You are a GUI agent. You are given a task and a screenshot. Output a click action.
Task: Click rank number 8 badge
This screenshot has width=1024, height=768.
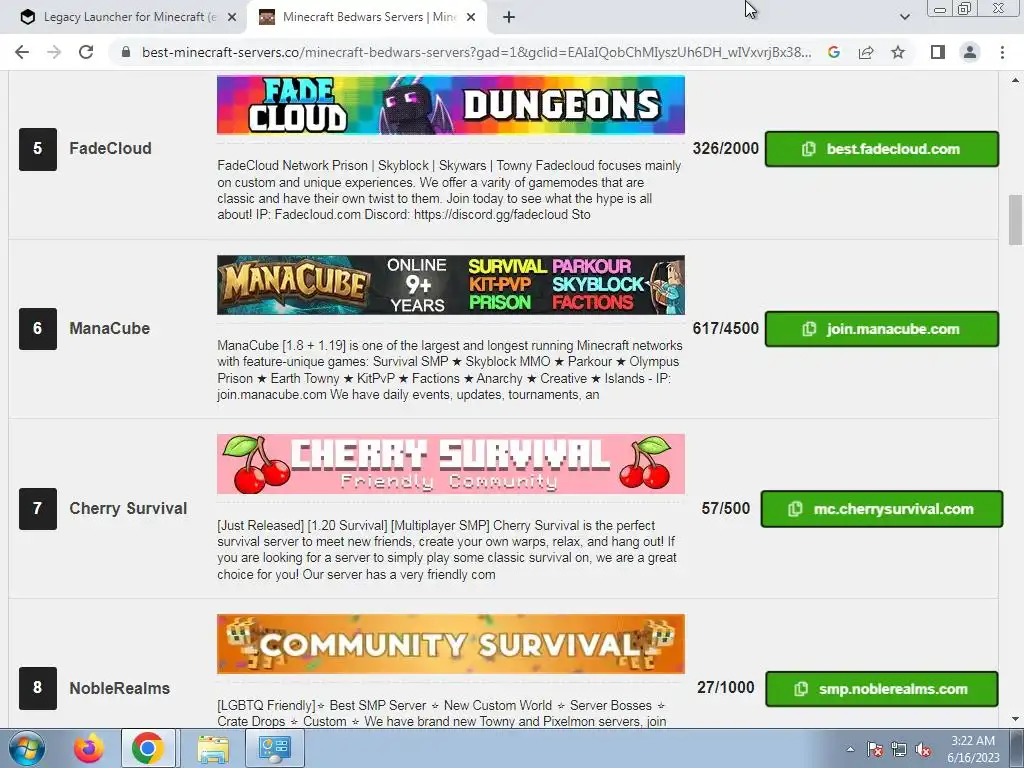(38, 688)
